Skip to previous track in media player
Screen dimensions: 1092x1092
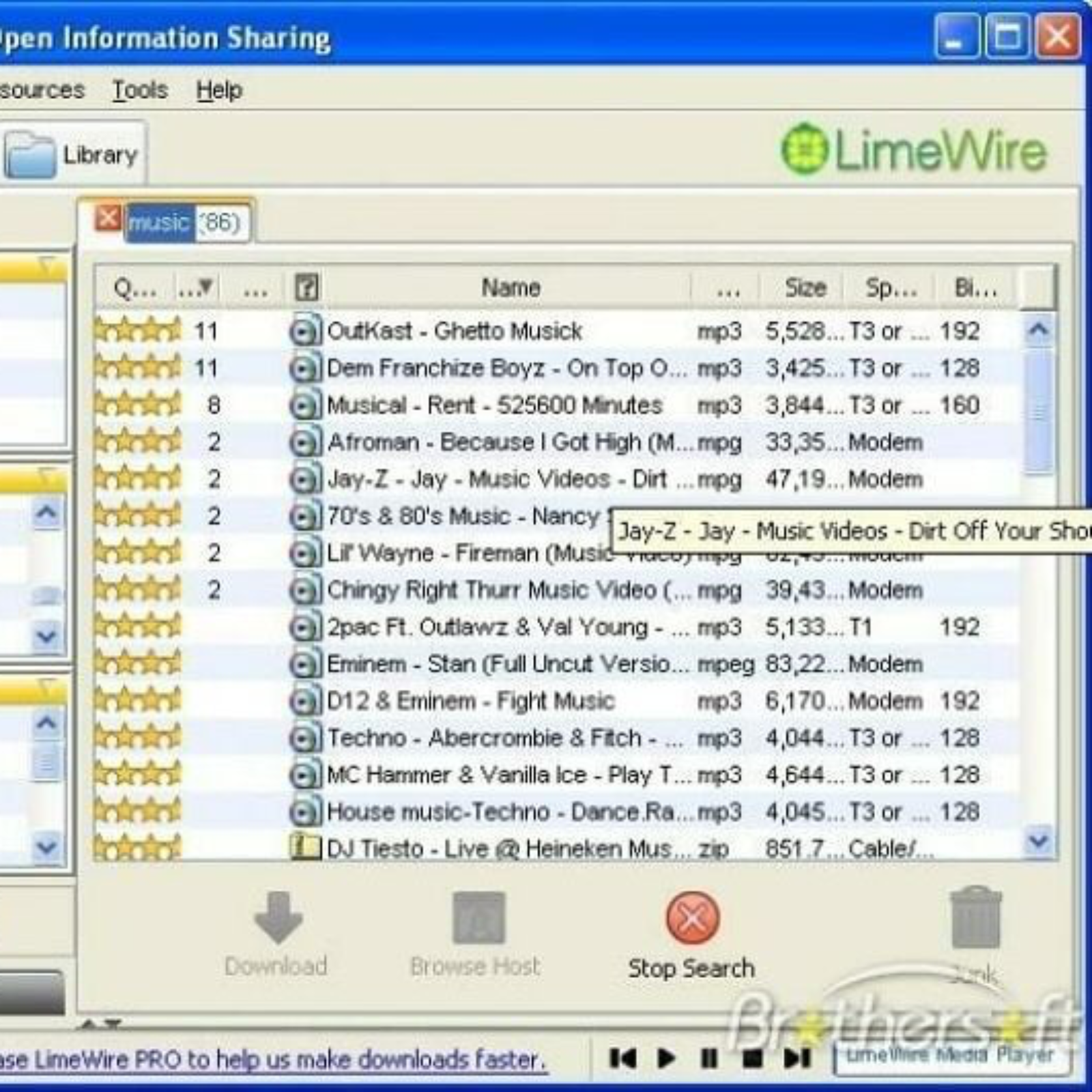coord(622,1059)
